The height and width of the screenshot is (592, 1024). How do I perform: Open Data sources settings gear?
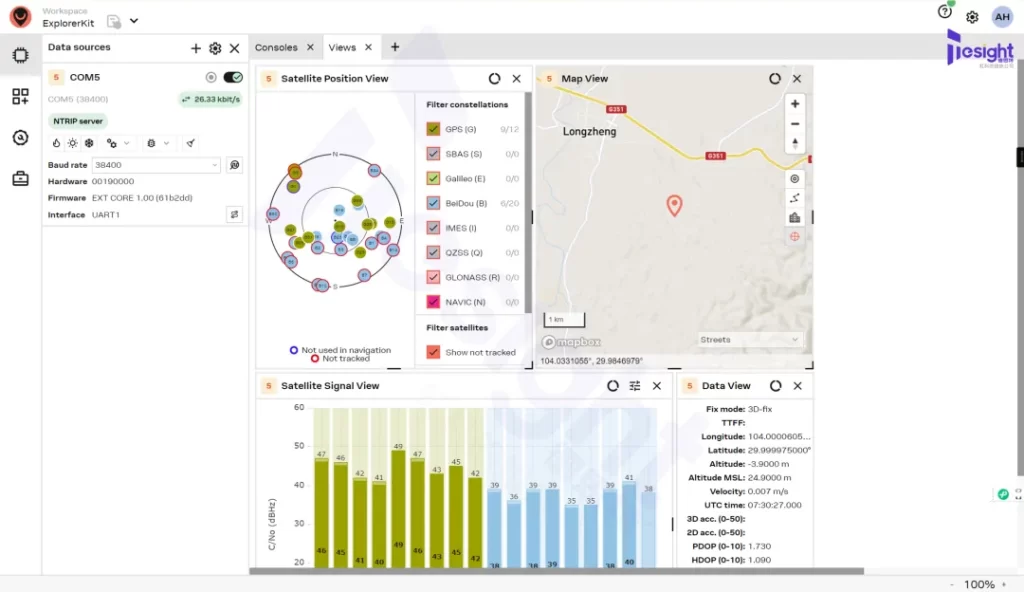coord(215,48)
